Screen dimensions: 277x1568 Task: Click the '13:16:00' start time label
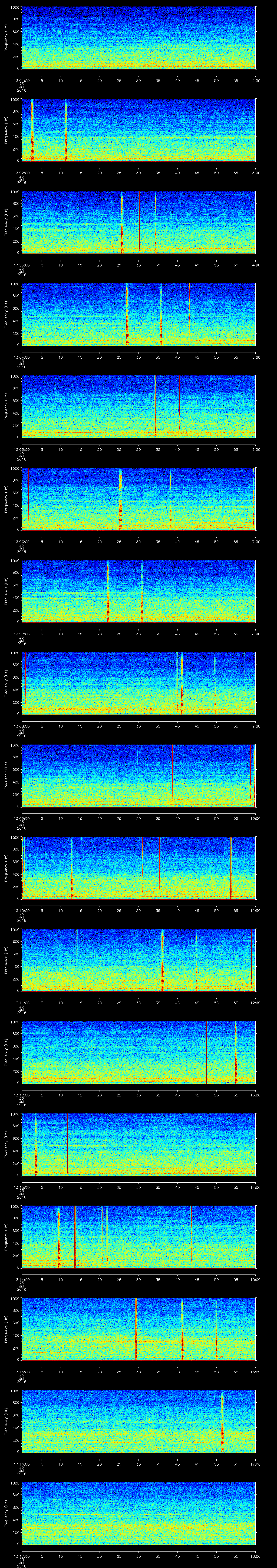pos(21,1464)
